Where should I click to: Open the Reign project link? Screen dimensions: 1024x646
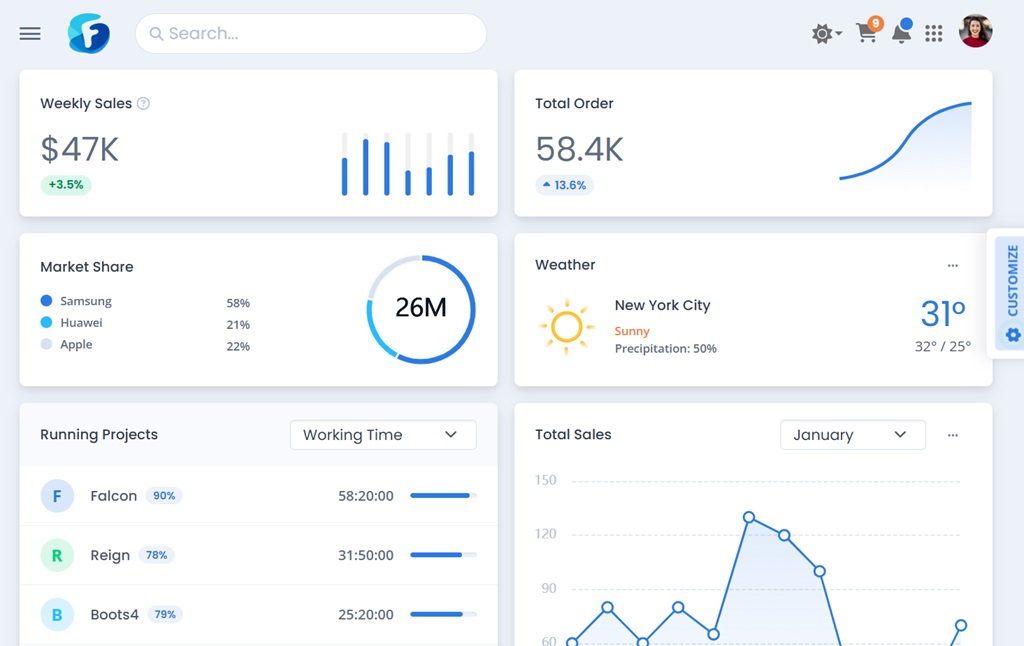pyautogui.click(x=110, y=555)
